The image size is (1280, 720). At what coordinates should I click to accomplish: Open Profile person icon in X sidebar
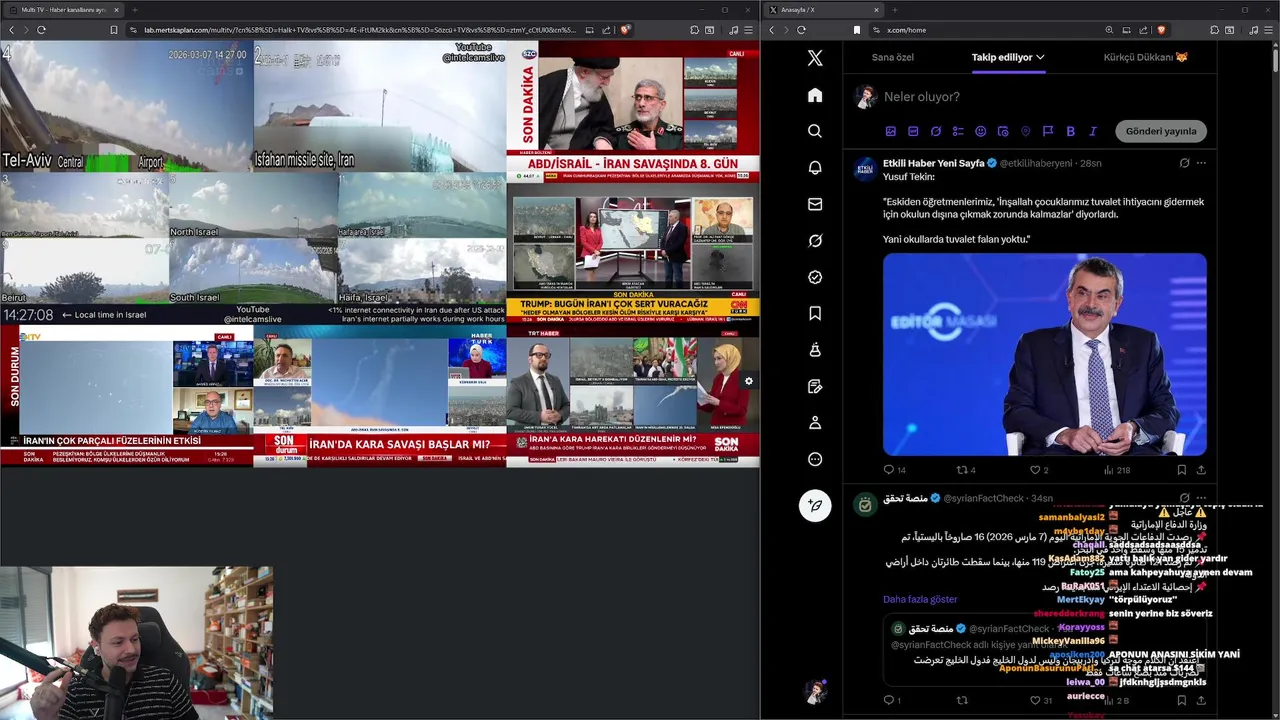pyautogui.click(x=815, y=423)
